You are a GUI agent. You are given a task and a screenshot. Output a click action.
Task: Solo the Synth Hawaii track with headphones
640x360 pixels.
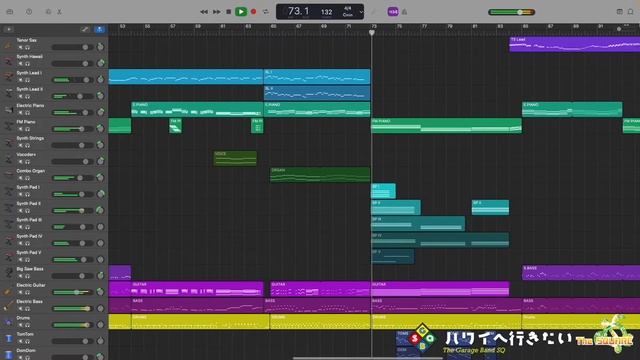[x=27, y=64]
